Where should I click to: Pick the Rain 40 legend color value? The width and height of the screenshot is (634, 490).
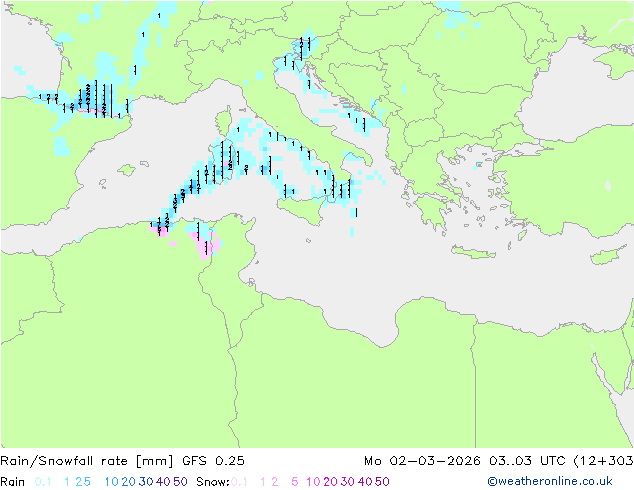click(x=163, y=482)
